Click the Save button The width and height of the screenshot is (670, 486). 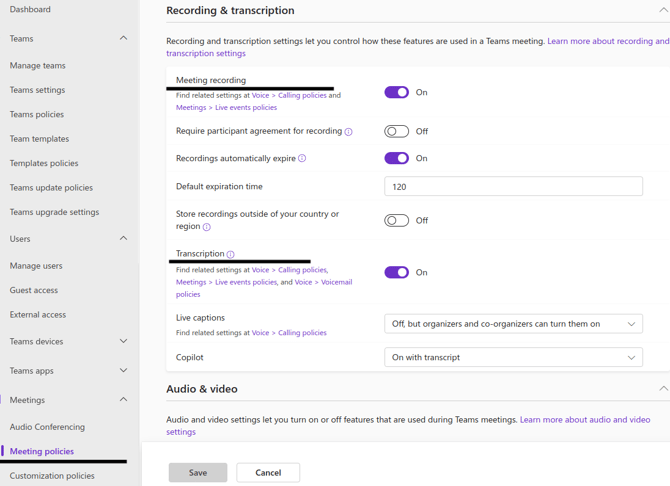(x=198, y=473)
